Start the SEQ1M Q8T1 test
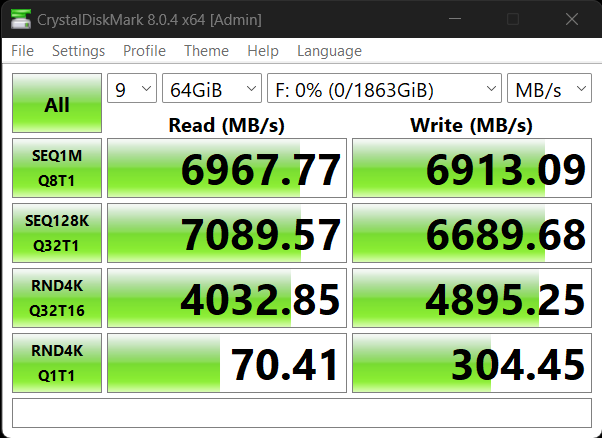Image resolution: width=602 pixels, height=438 pixels. [x=57, y=169]
